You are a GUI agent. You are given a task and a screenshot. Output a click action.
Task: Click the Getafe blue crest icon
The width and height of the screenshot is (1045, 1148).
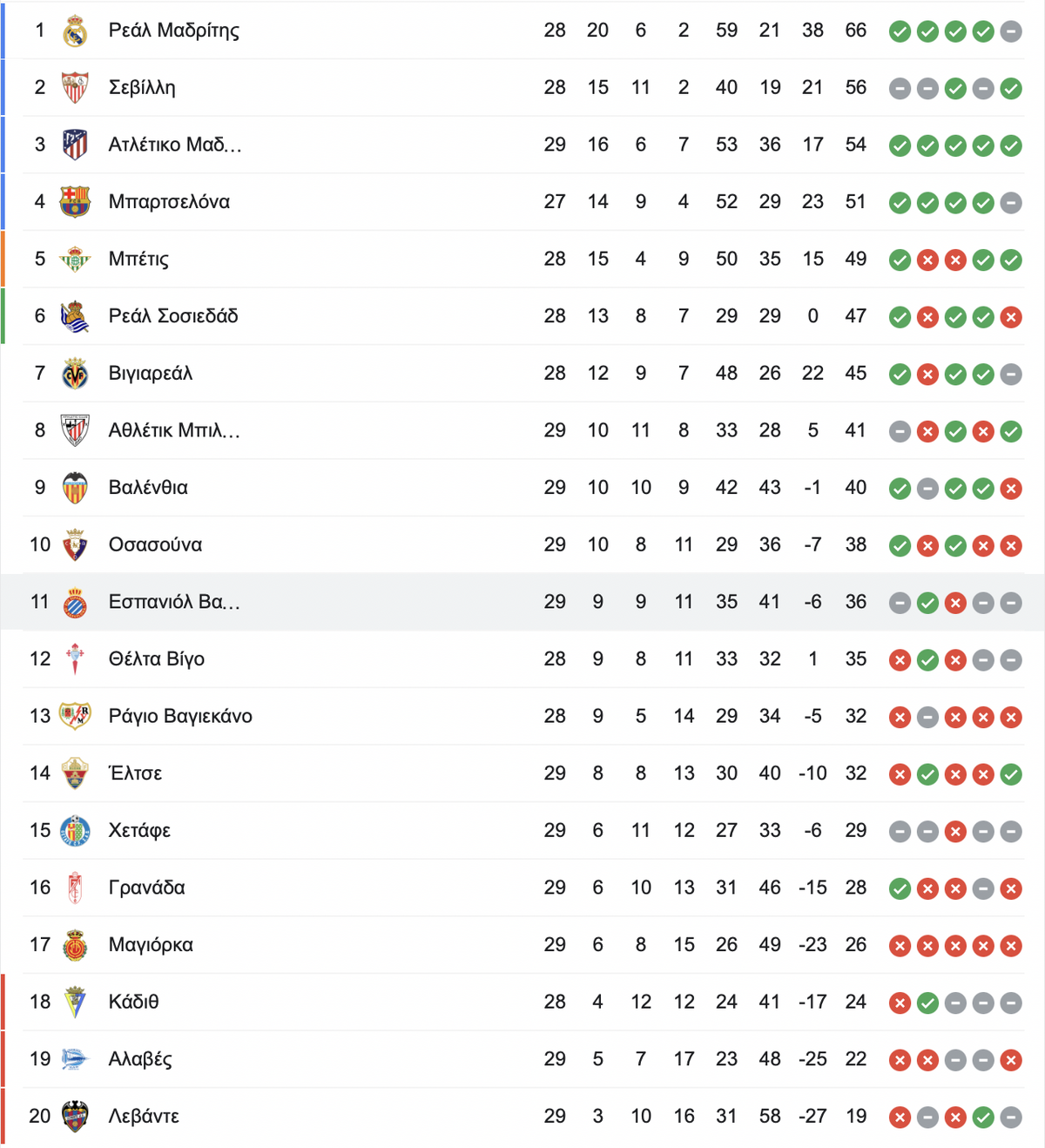click(75, 831)
